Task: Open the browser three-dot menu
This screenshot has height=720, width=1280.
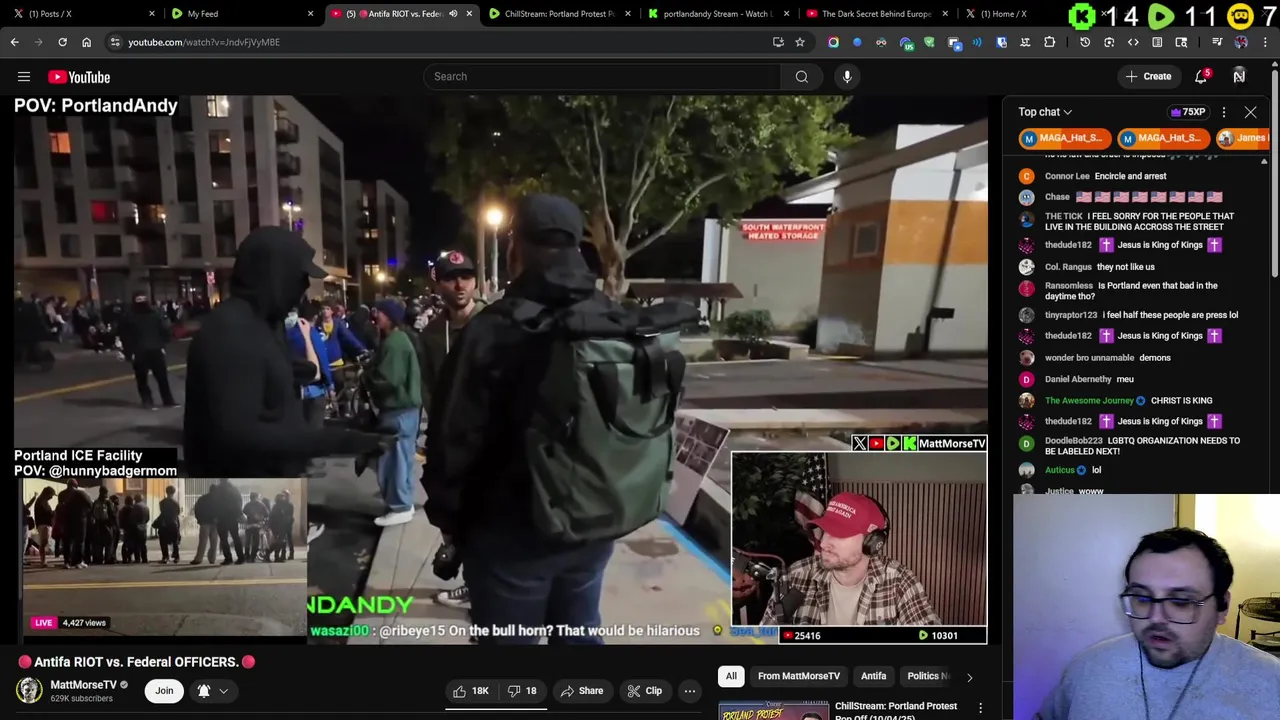Action: [x=1266, y=42]
